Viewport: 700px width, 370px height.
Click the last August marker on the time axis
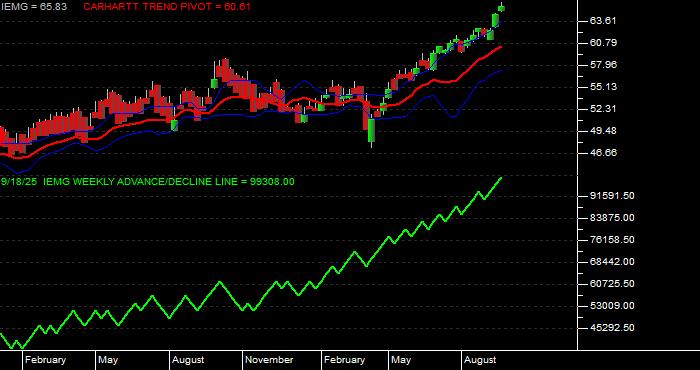click(x=480, y=360)
